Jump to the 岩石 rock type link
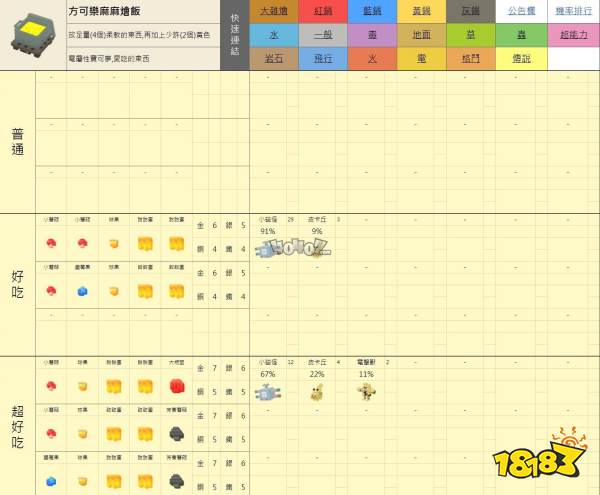 [x=274, y=59]
